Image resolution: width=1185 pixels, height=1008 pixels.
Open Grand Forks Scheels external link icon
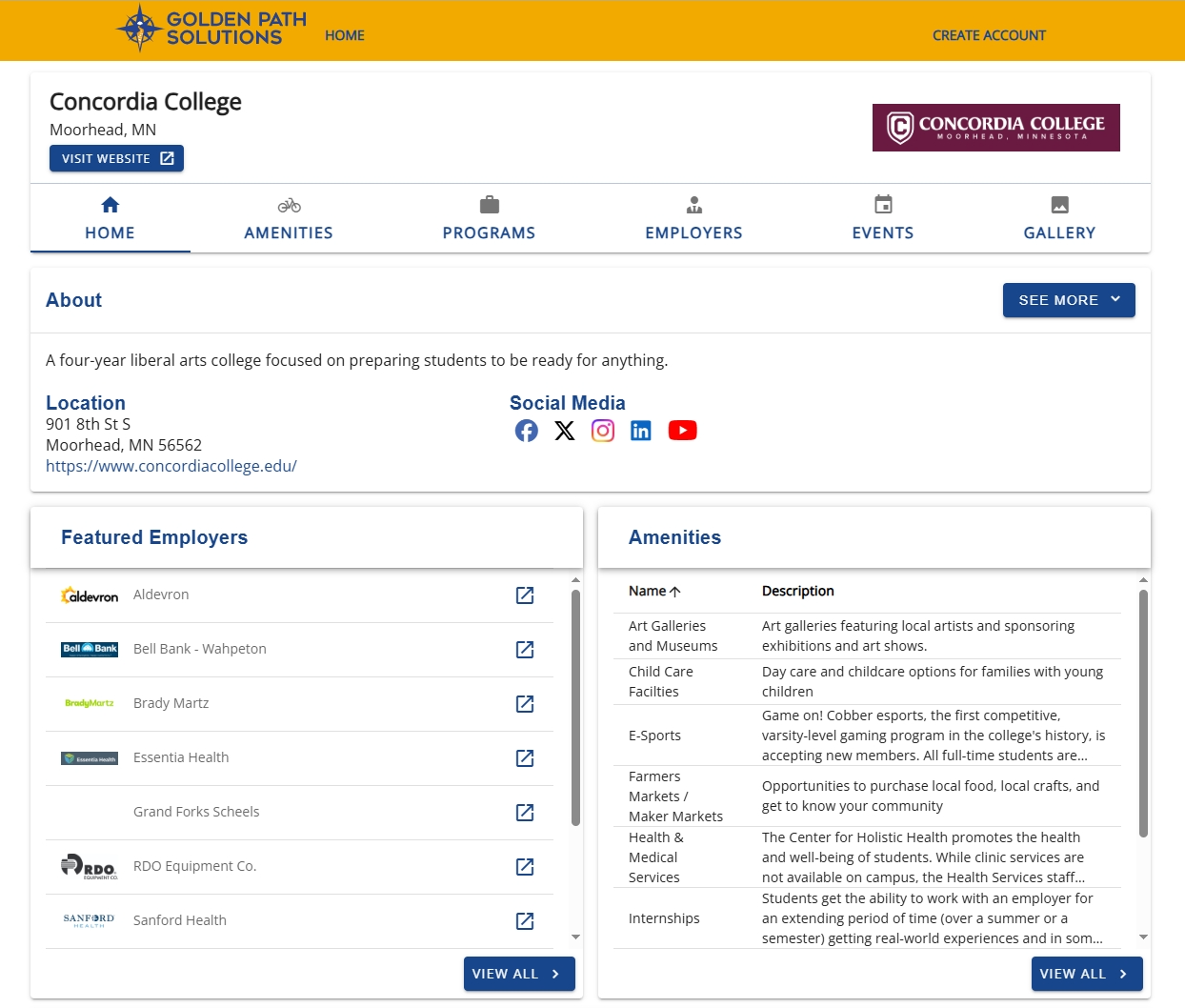pyautogui.click(x=525, y=813)
